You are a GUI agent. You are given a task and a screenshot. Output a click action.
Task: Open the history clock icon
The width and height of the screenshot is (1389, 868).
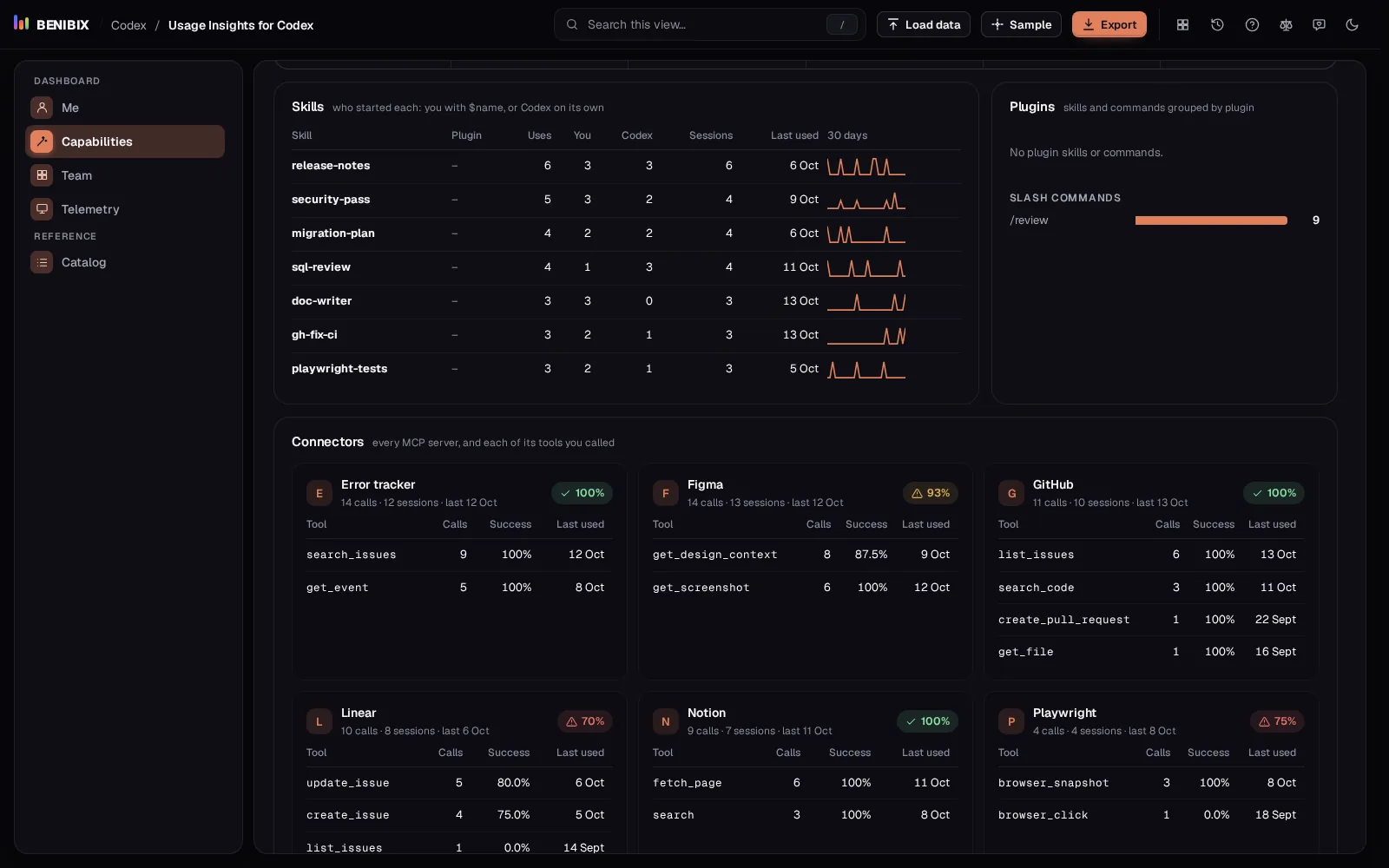tap(1217, 24)
